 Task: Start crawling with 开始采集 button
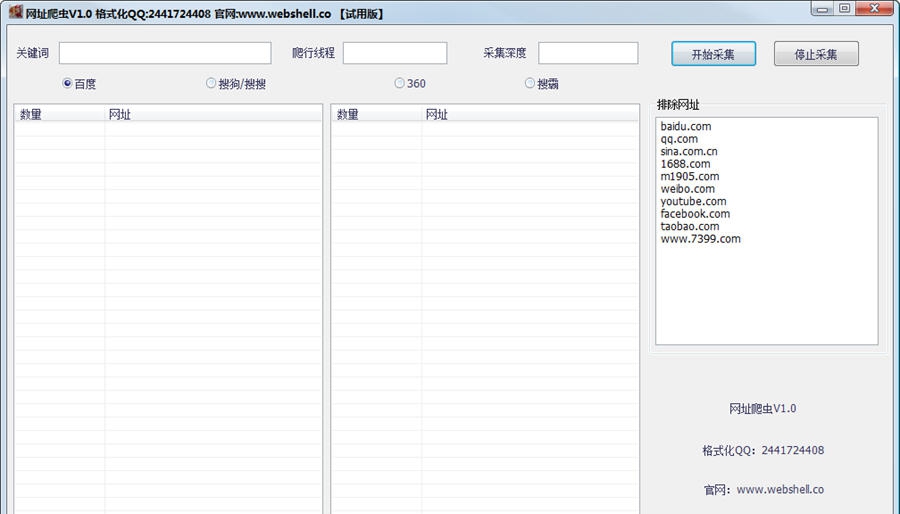[713, 54]
